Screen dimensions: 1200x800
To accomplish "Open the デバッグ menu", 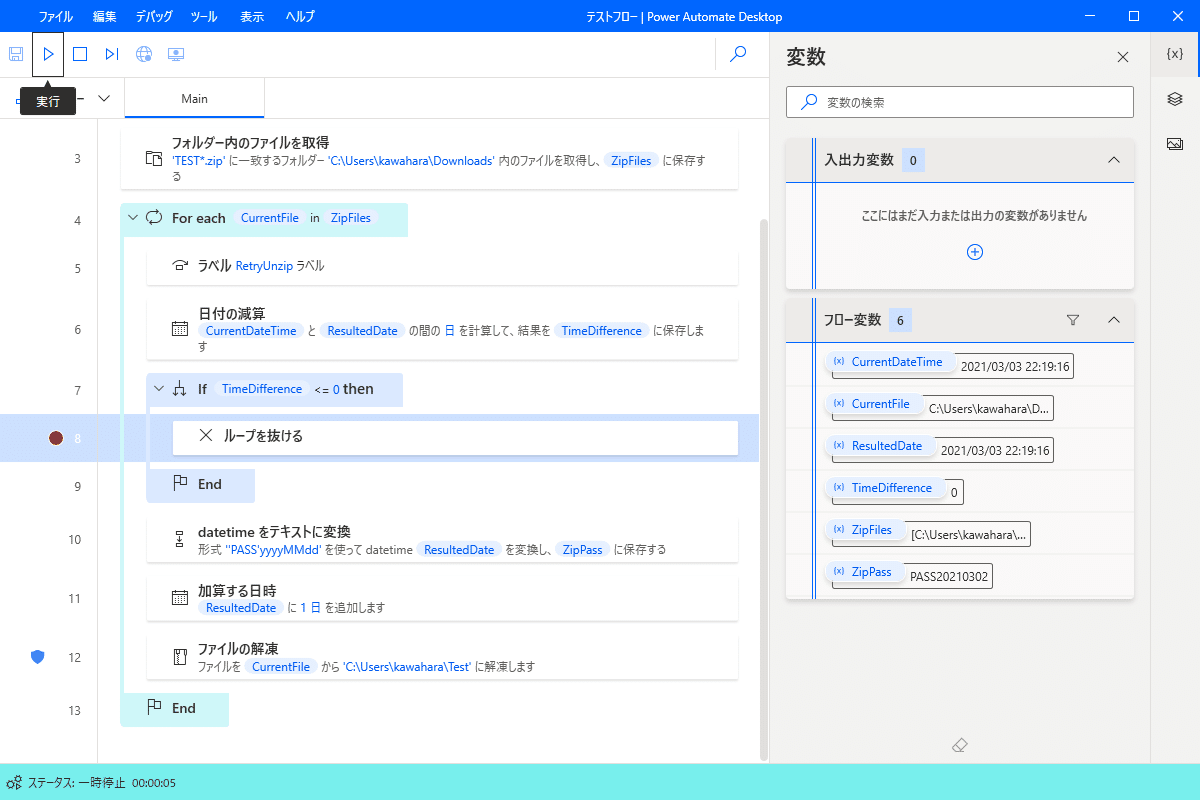I will point(154,16).
